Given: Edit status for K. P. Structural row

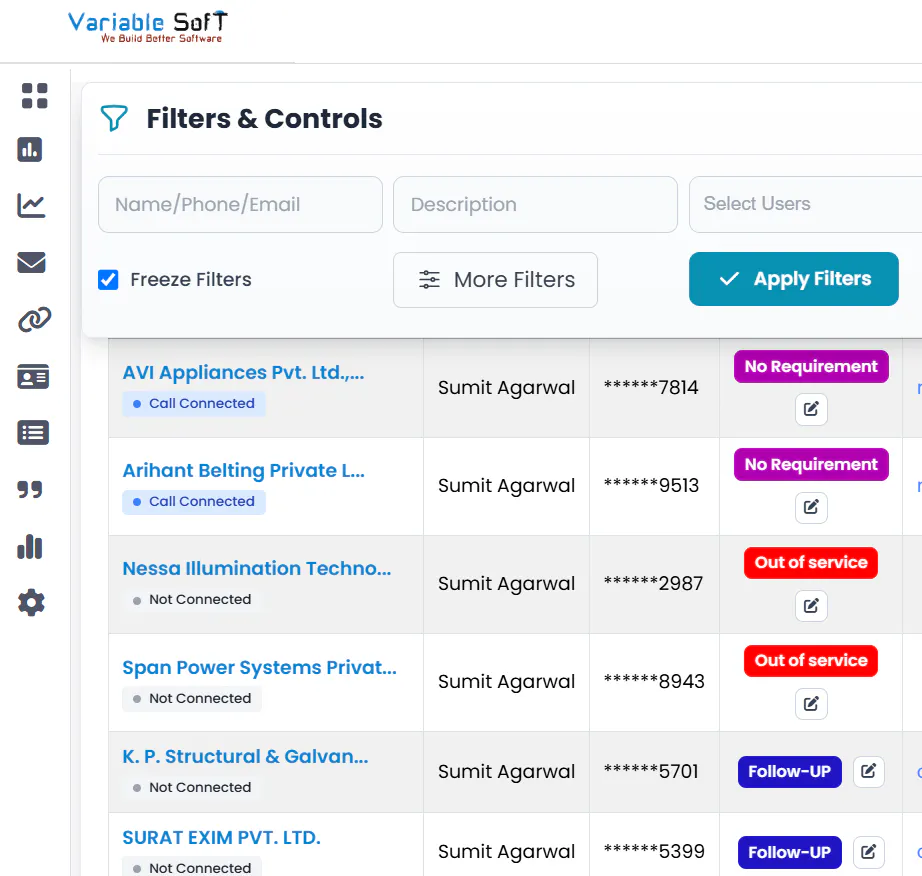Looking at the screenshot, I should (868, 771).
